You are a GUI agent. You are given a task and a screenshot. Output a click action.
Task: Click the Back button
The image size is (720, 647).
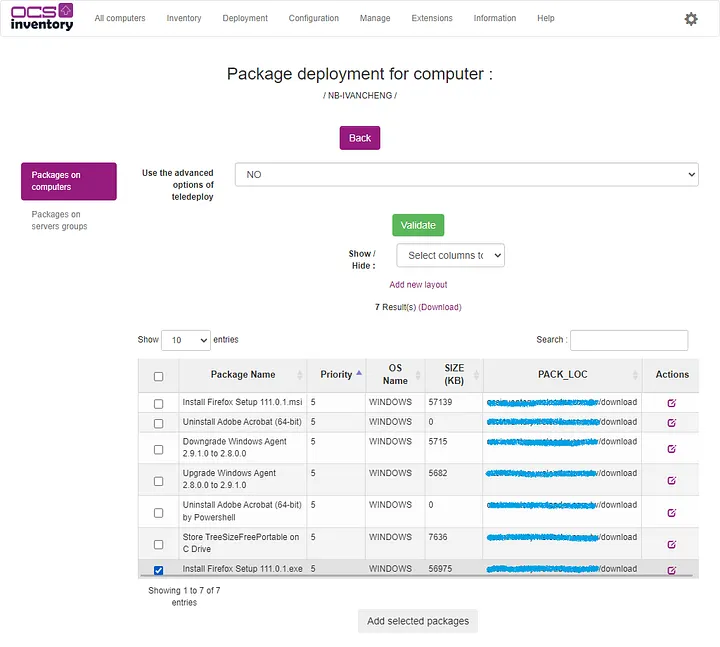click(360, 138)
